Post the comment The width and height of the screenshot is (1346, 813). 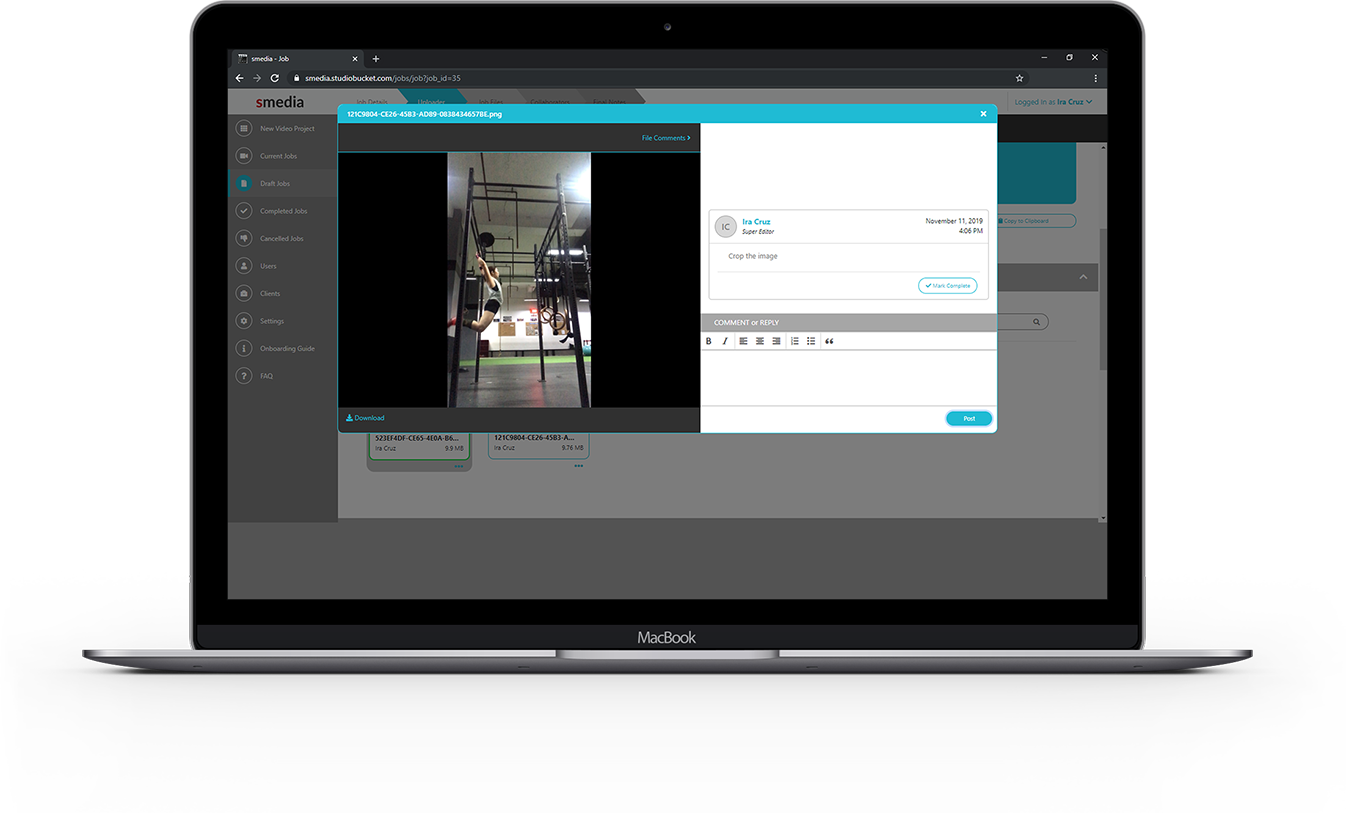coord(969,419)
